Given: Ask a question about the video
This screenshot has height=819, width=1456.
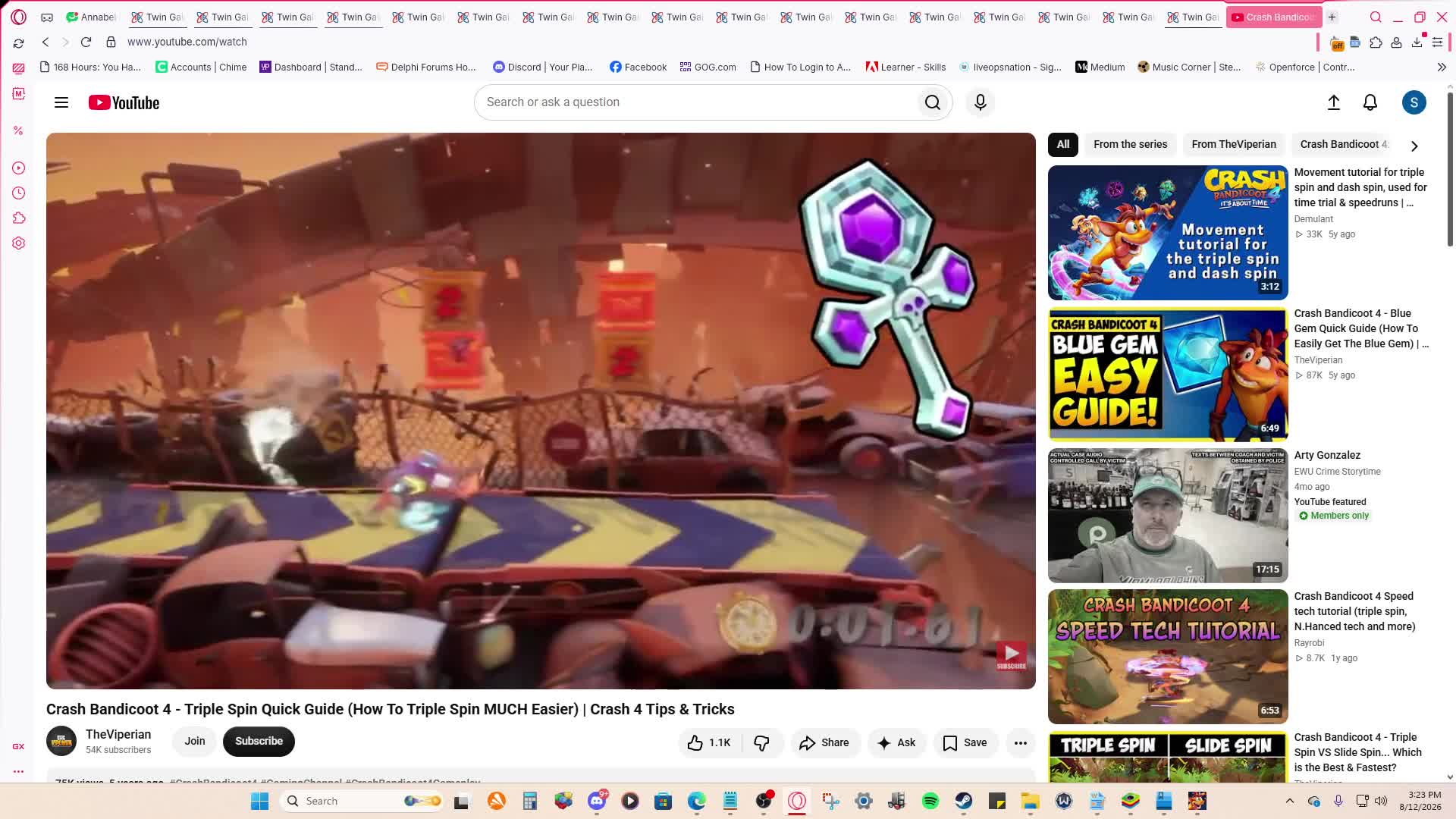Looking at the screenshot, I should click(x=896, y=742).
